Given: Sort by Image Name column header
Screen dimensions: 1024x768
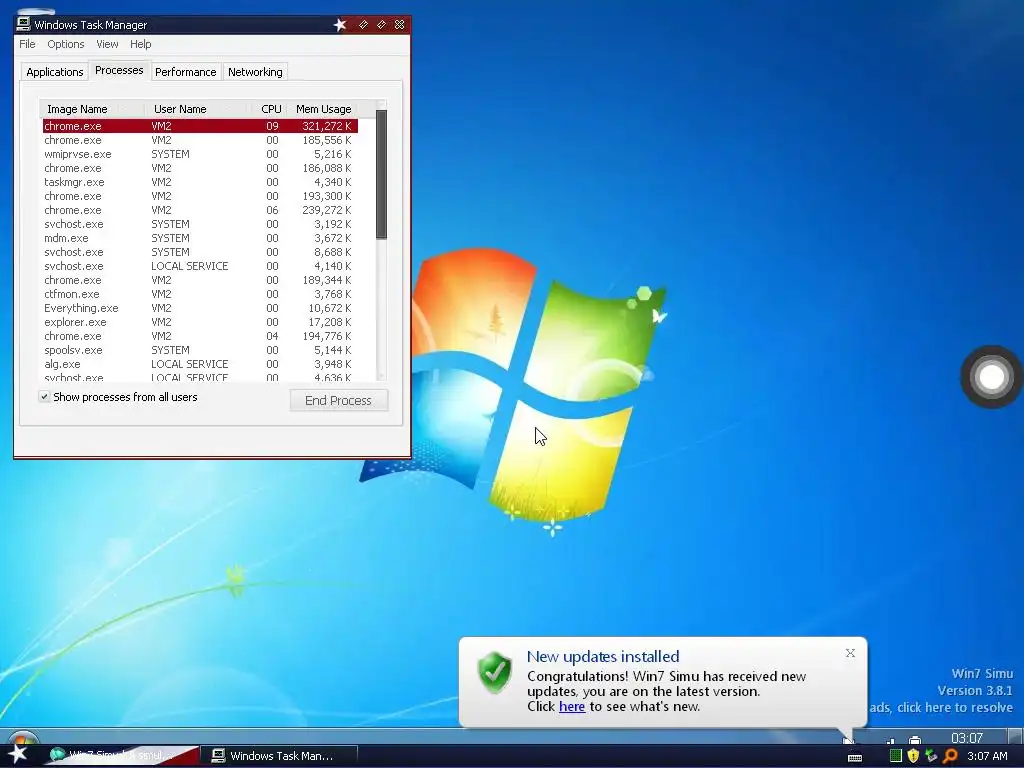Looking at the screenshot, I should click(92, 109).
